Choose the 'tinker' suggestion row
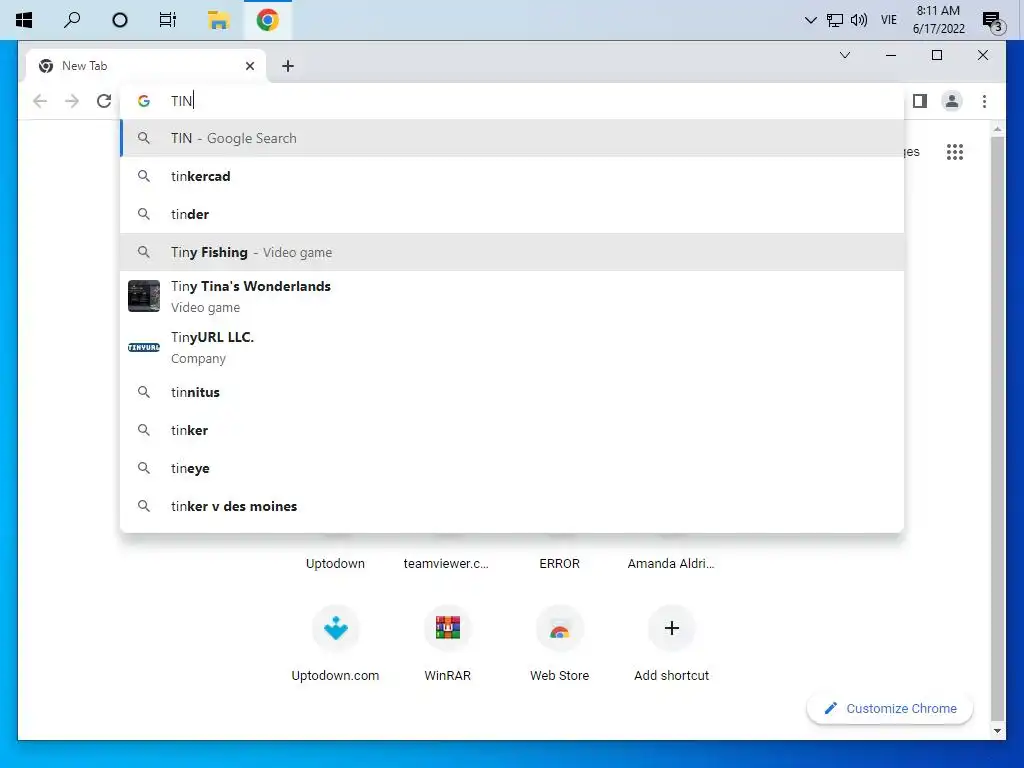Screen dimensions: 1024x768 pyautogui.click(x=512, y=430)
